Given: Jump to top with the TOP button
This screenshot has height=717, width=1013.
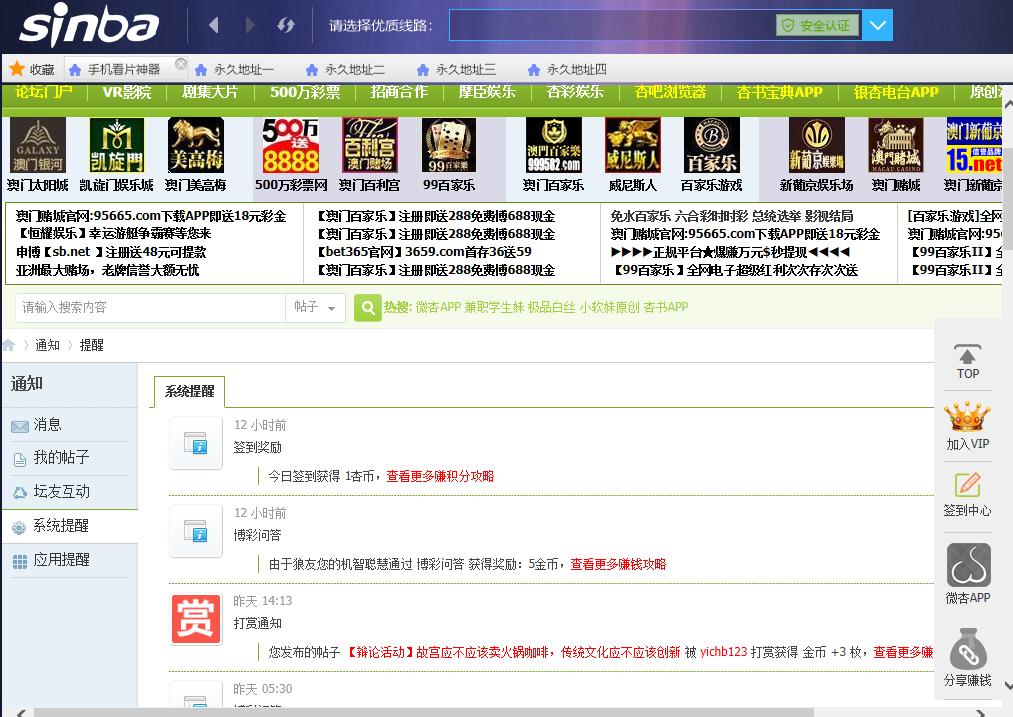Looking at the screenshot, I should (967, 362).
